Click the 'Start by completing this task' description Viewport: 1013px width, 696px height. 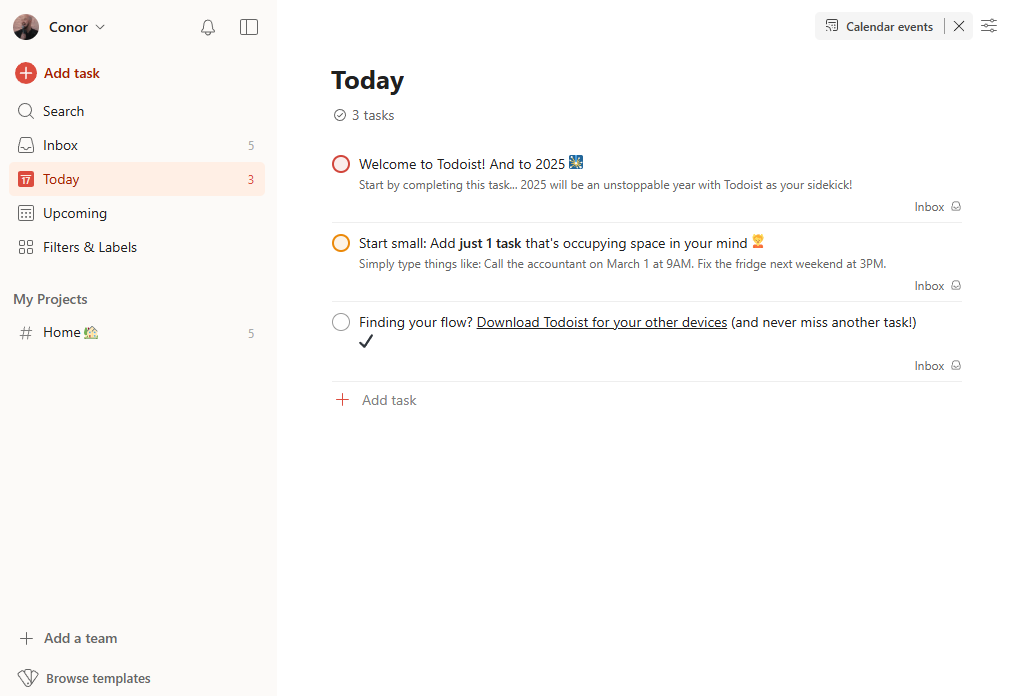tap(605, 185)
